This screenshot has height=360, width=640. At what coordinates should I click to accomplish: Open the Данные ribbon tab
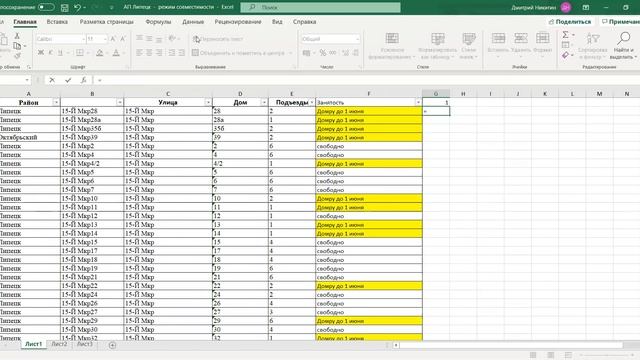193,22
